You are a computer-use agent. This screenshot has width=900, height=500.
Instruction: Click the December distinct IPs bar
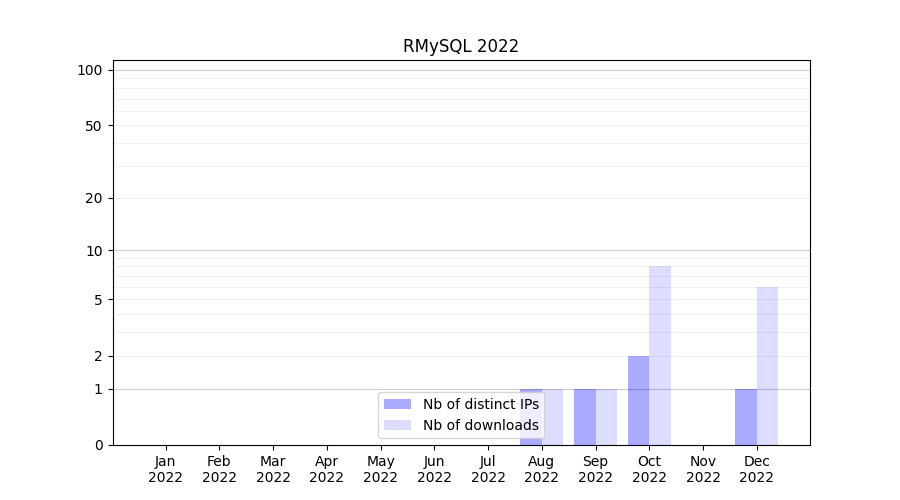[746, 417]
